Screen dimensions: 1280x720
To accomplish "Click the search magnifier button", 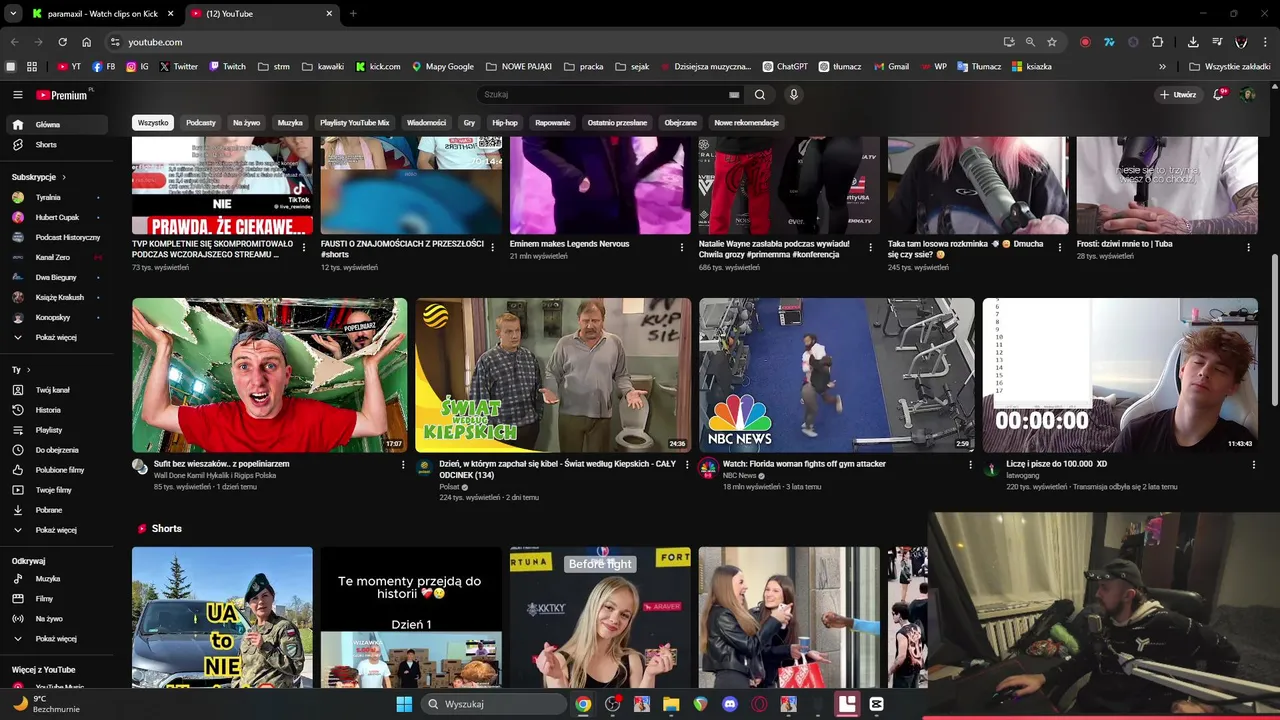I will click(x=760, y=95).
